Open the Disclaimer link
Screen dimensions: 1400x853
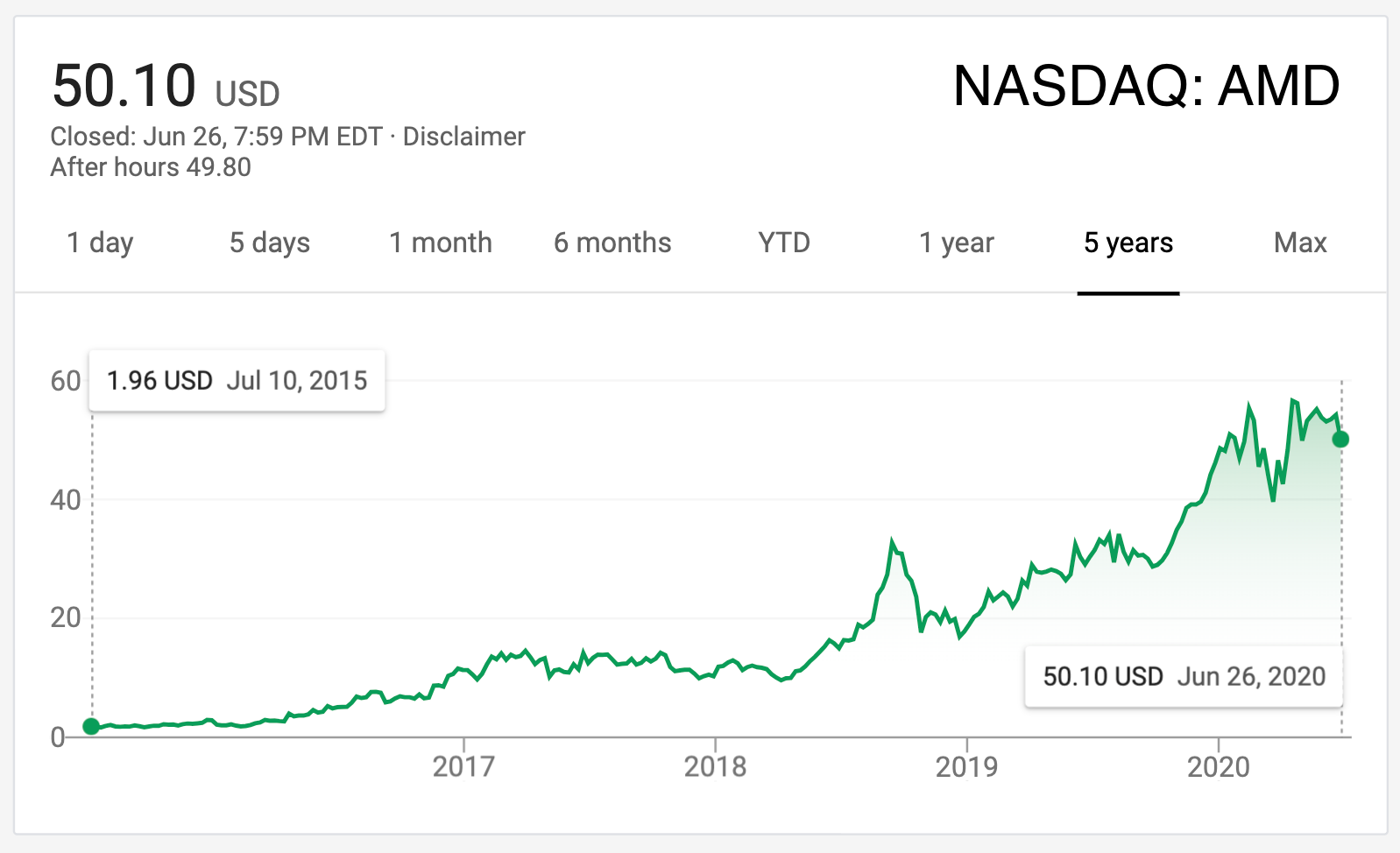tap(464, 137)
